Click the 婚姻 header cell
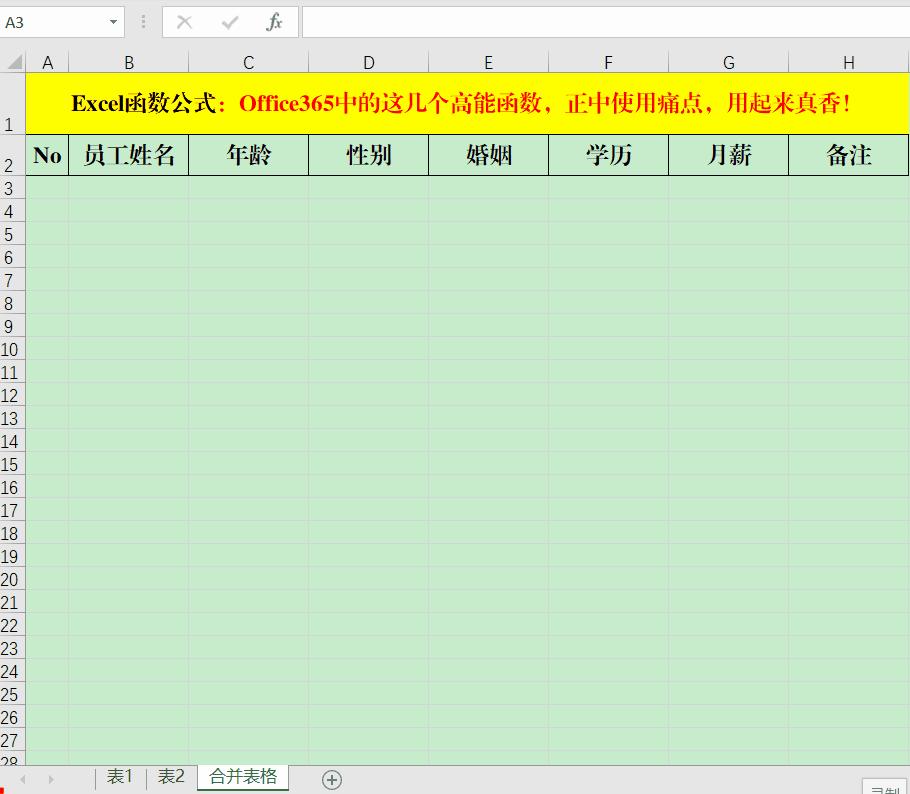 tap(489, 155)
